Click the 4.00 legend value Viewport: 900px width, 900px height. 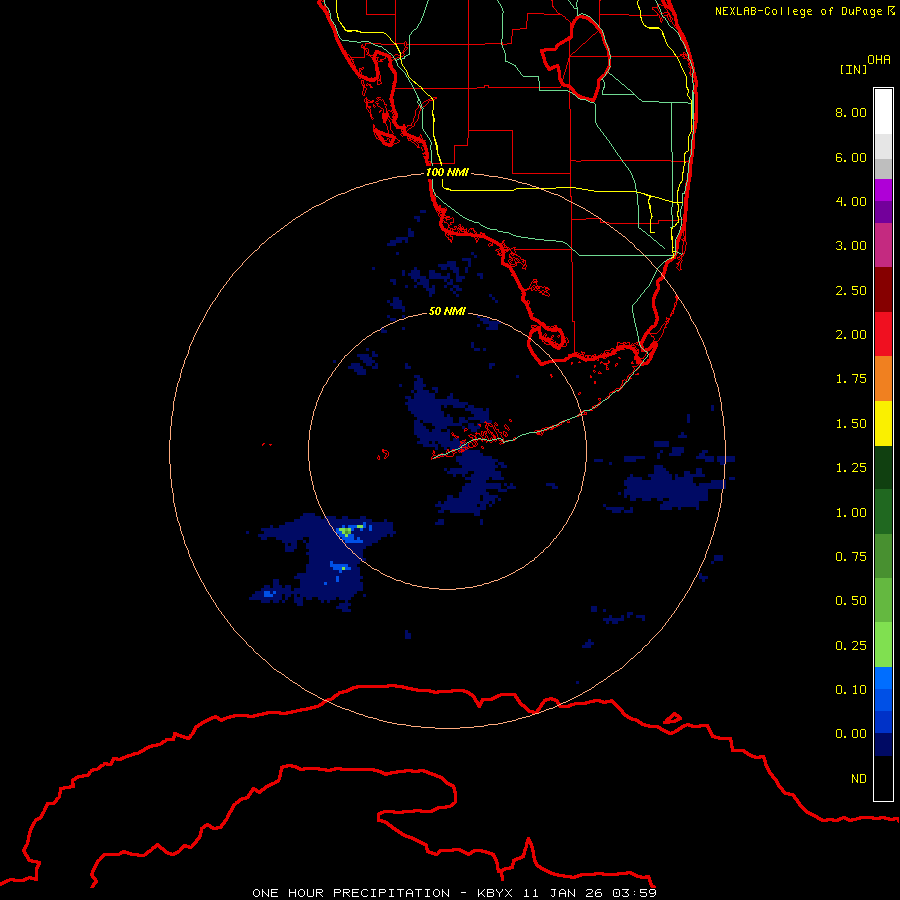pos(851,201)
